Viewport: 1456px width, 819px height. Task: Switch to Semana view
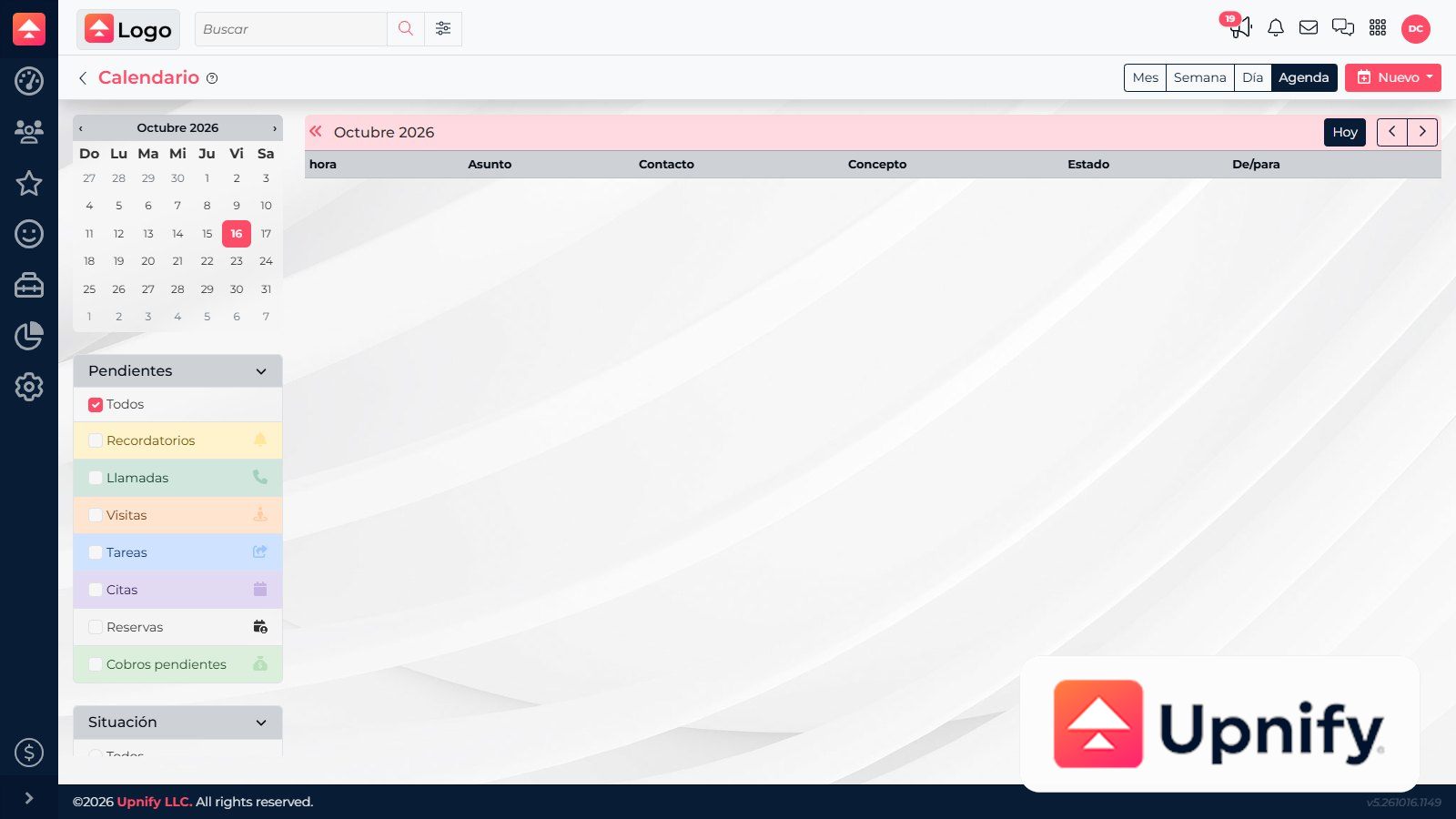tap(1200, 77)
